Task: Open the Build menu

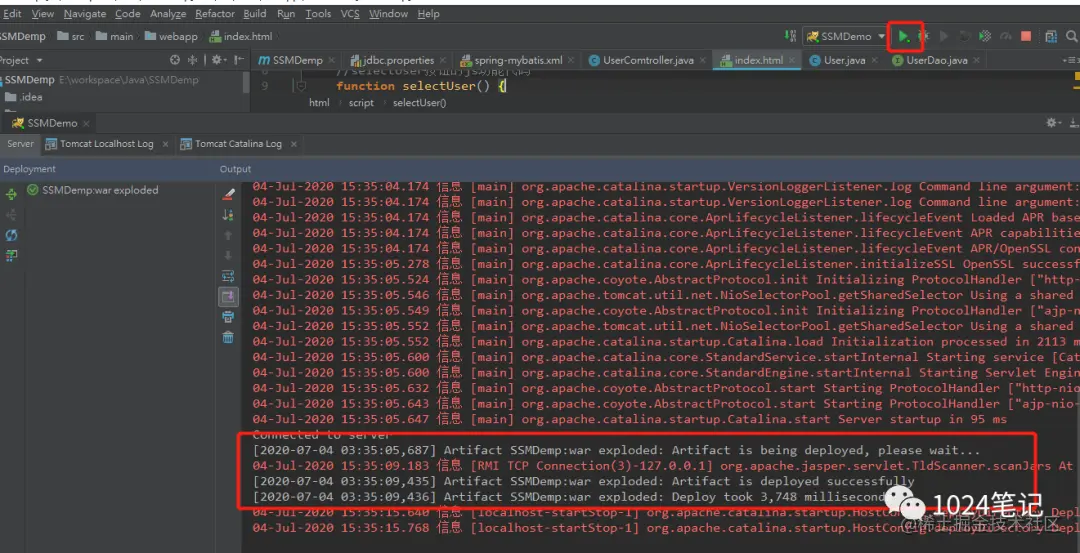Action: coord(255,14)
